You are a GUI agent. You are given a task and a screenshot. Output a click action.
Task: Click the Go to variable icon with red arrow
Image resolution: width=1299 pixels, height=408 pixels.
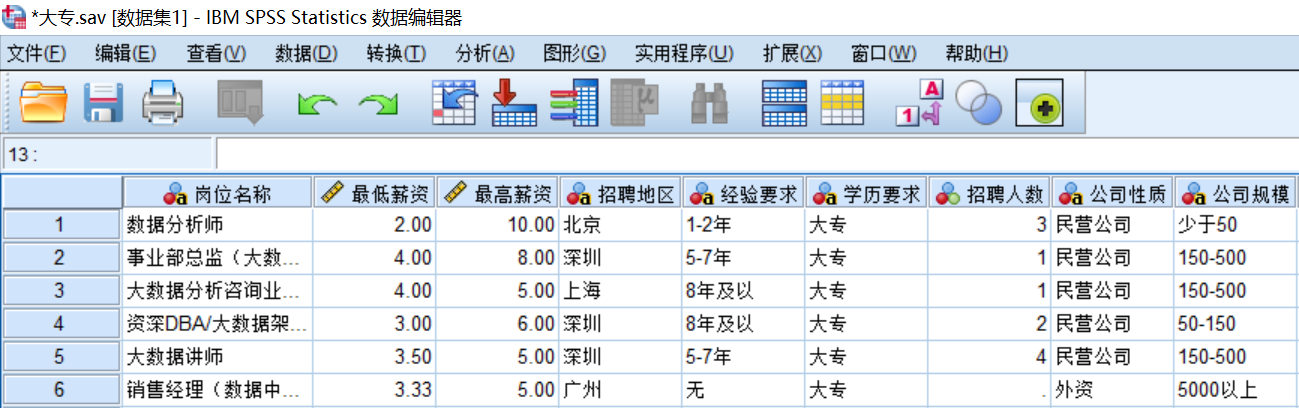(515, 103)
